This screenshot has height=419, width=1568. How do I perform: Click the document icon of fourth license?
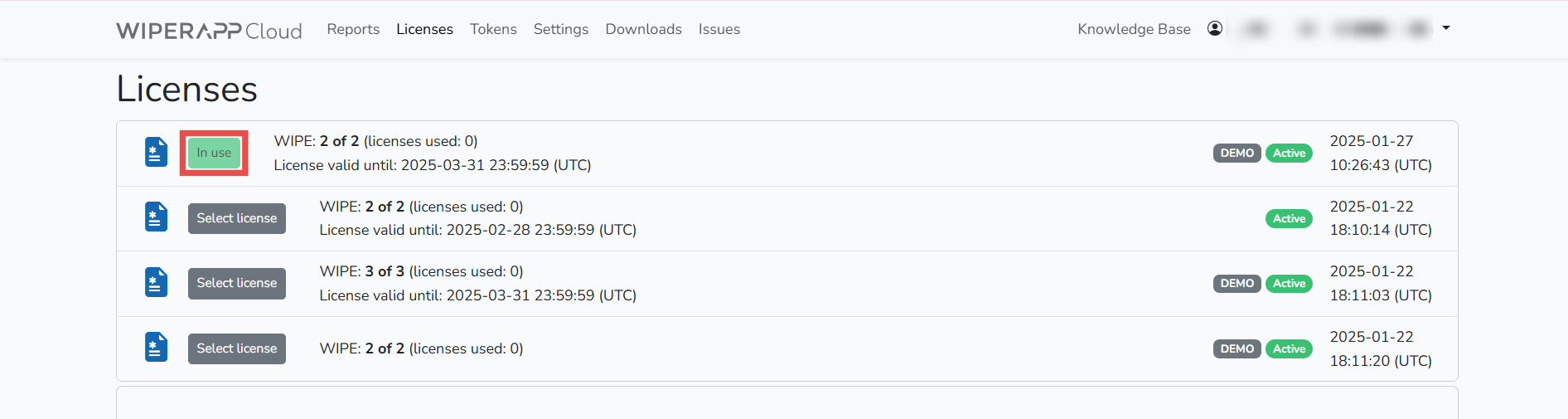point(156,348)
